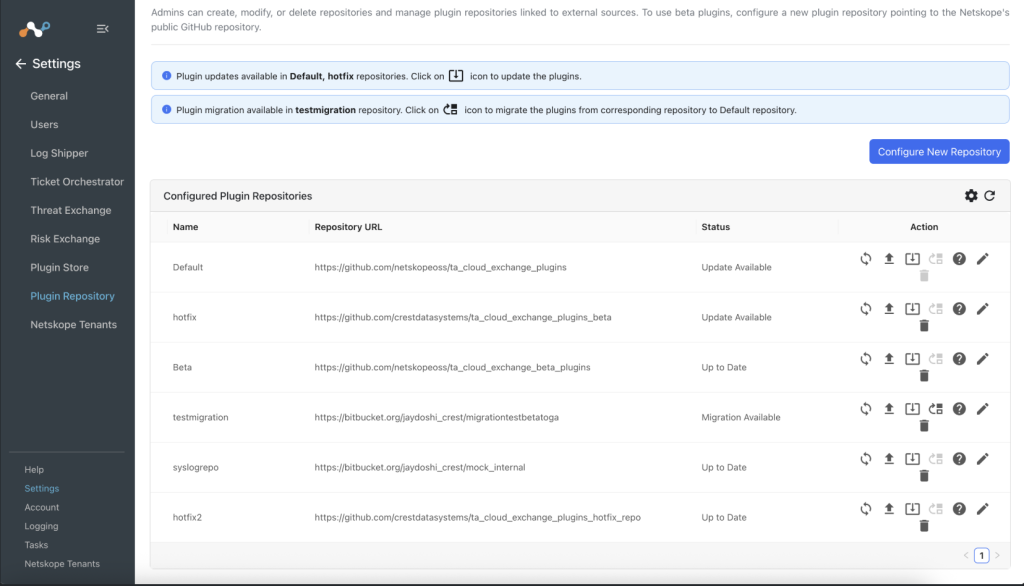Update plugins in hotfix repository
This screenshot has width=1024, height=586.
(x=912, y=308)
